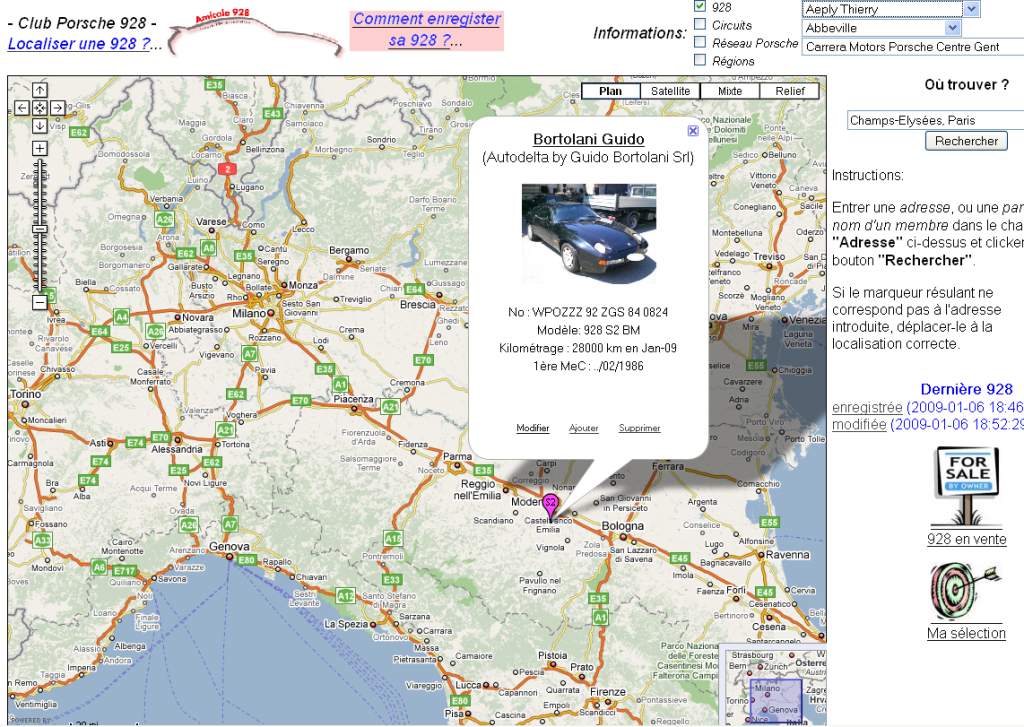1024x727 pixels.
Task: Click the Genova city label on map
Action: click(229, 547)
